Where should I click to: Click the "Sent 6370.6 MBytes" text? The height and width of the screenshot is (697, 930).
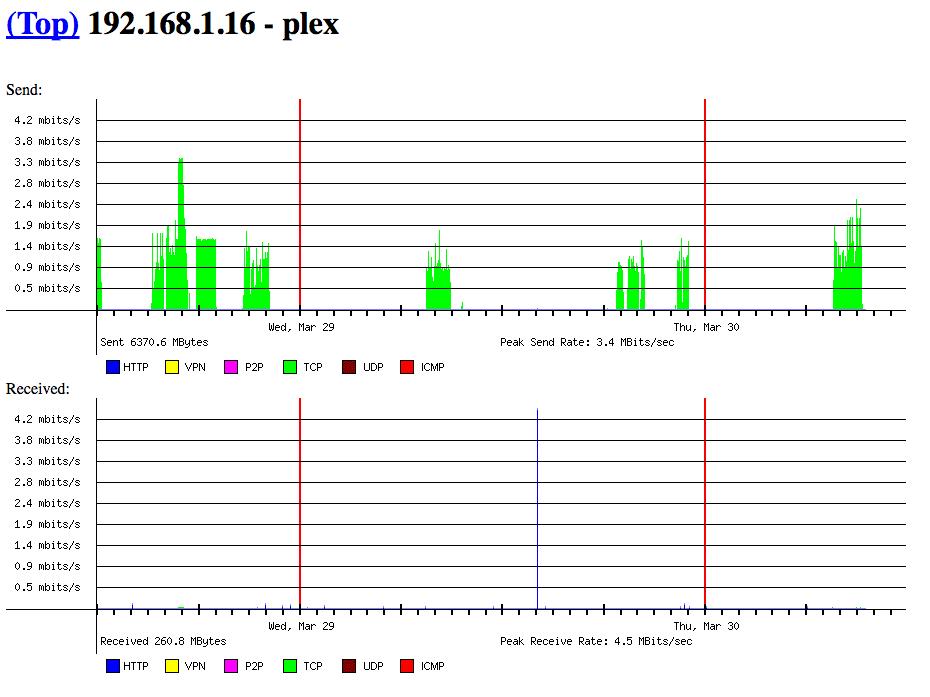(x=154, y=342)
